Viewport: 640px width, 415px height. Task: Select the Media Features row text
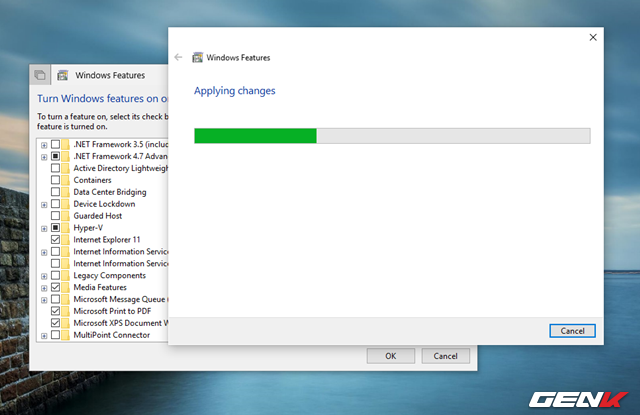(x=100, y=287)
